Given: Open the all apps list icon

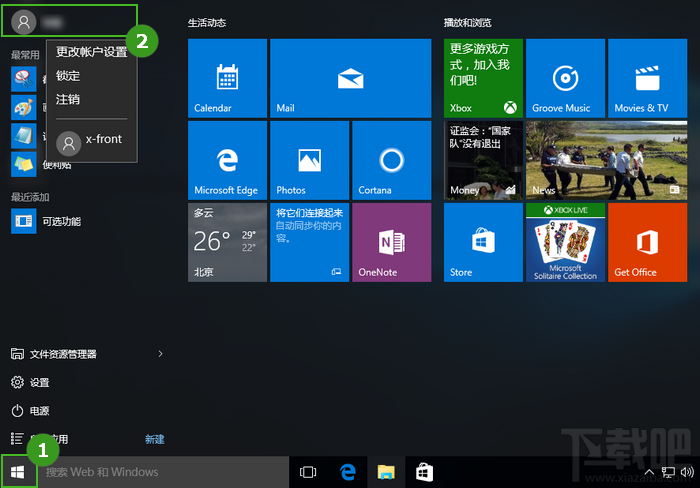Looking at the screenshot, I should 17,439.
